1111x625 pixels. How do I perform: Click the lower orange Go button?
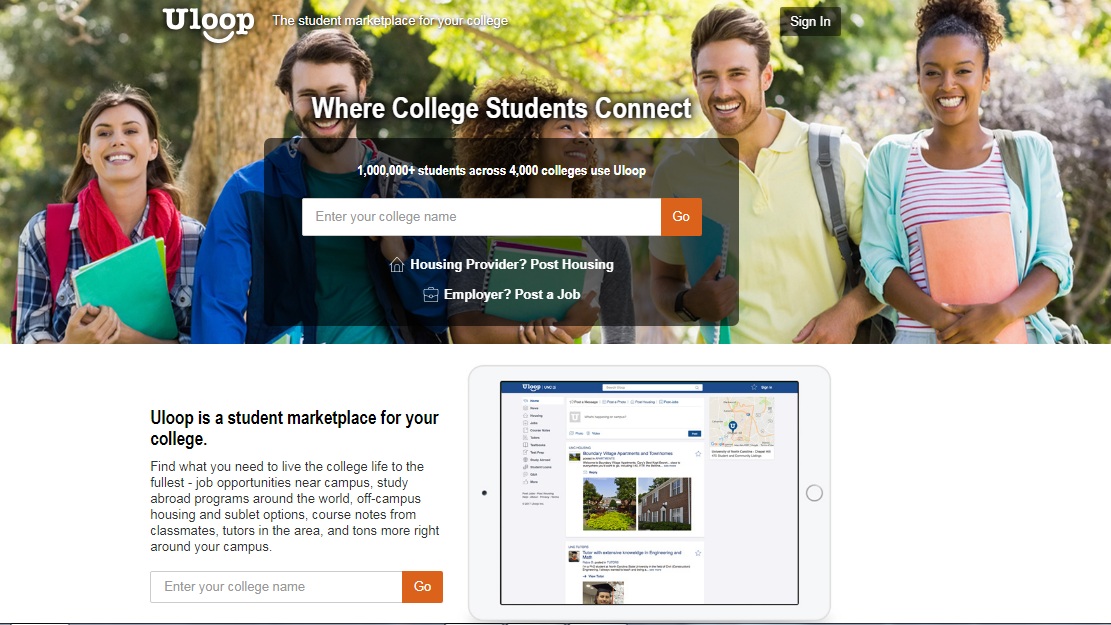click(x=422, y=587)
